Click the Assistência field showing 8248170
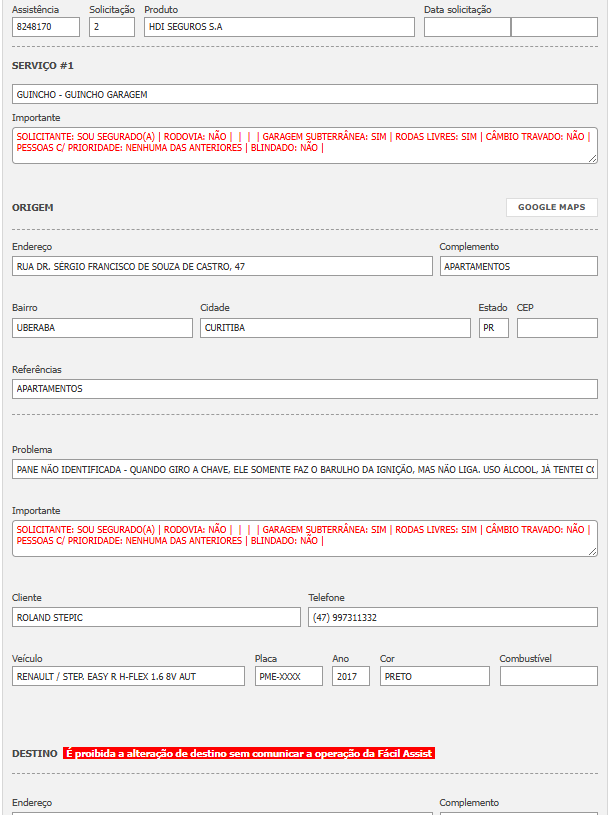 click(x=46, y=27)
